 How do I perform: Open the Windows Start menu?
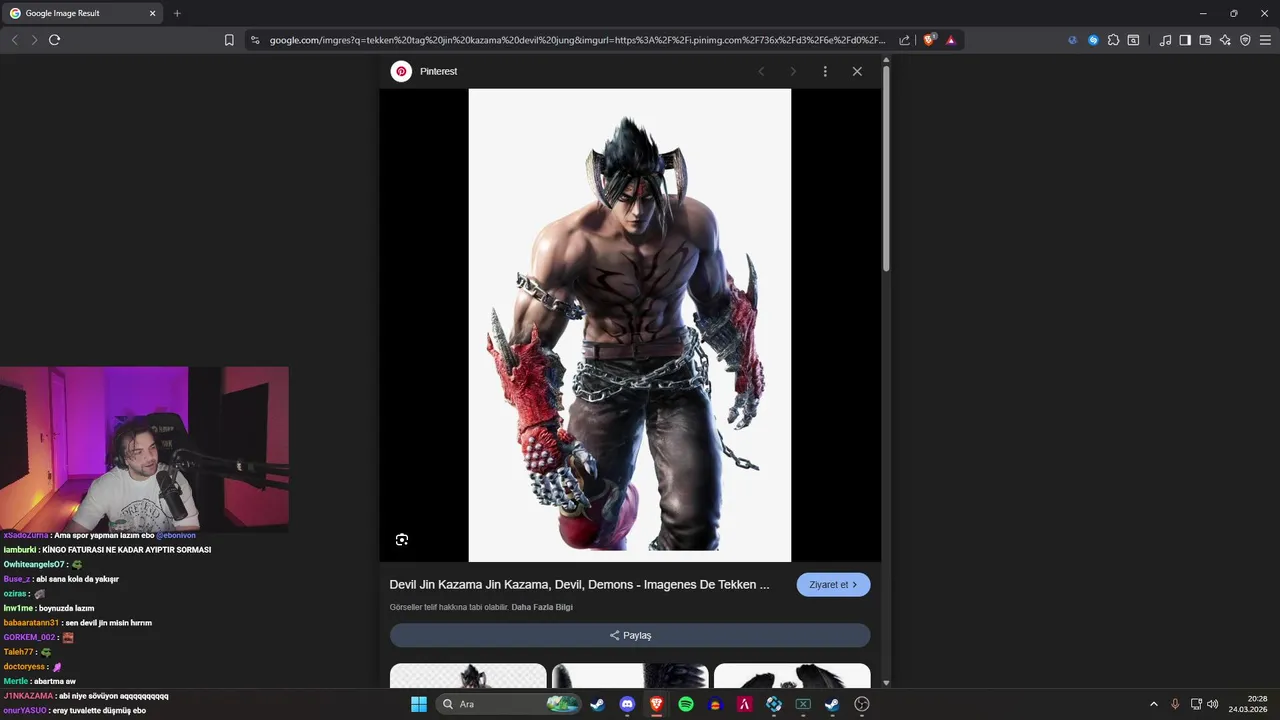(419, 704)
